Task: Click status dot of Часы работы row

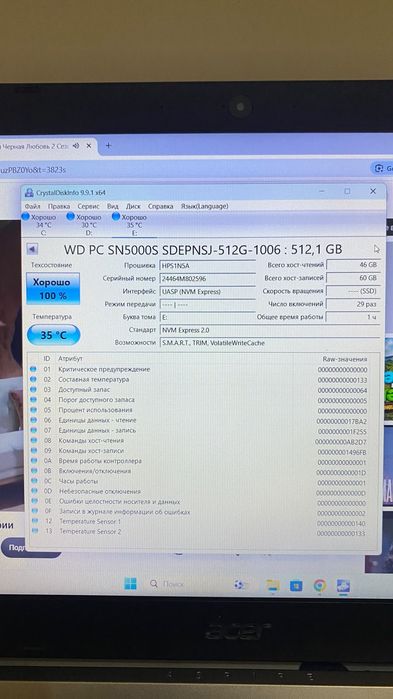Action: click(34, 481)
